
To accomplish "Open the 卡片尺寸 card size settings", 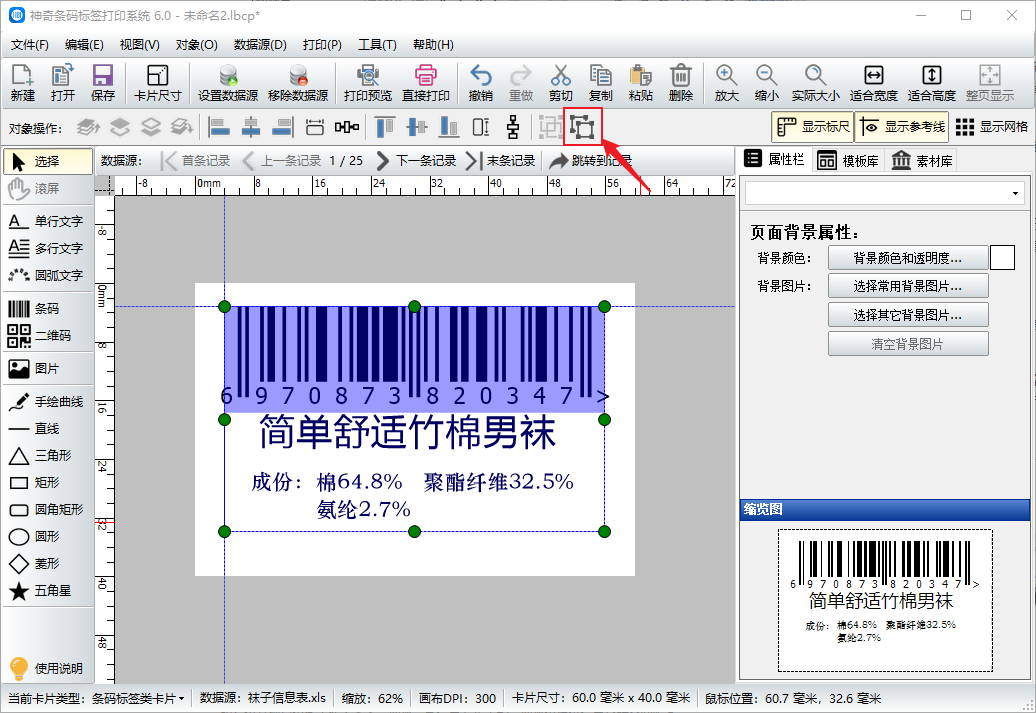I will (x=157, y=83).
